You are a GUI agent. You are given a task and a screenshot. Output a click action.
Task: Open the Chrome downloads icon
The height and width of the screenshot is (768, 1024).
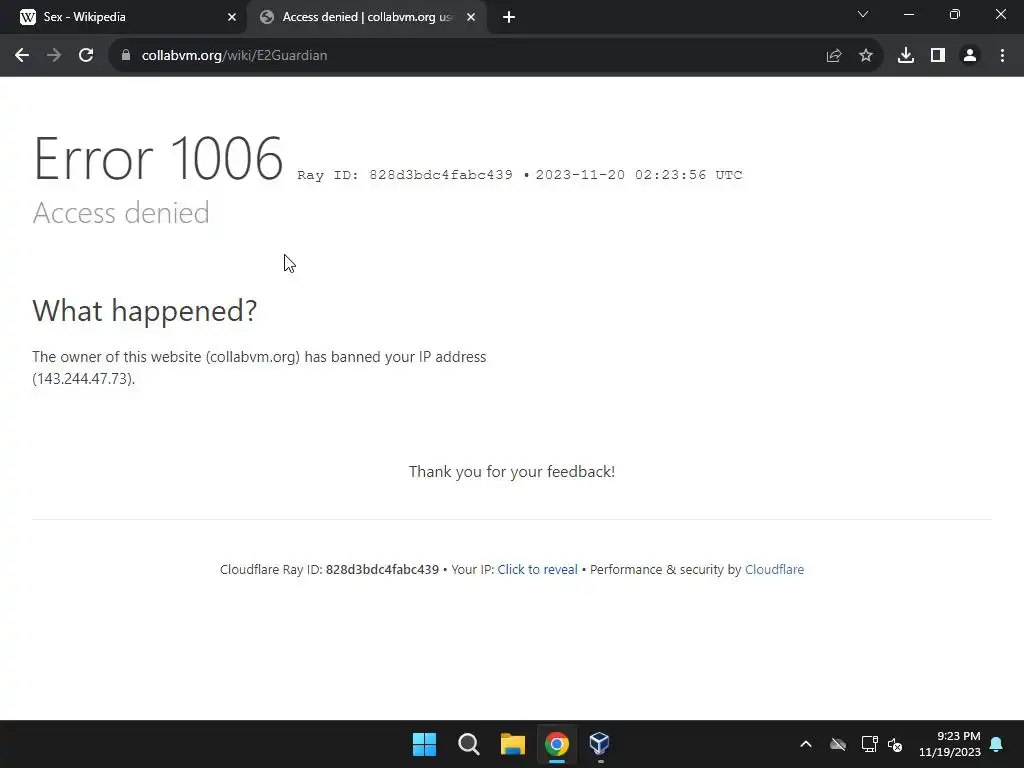pyautogui.click(x=906, y=56)
